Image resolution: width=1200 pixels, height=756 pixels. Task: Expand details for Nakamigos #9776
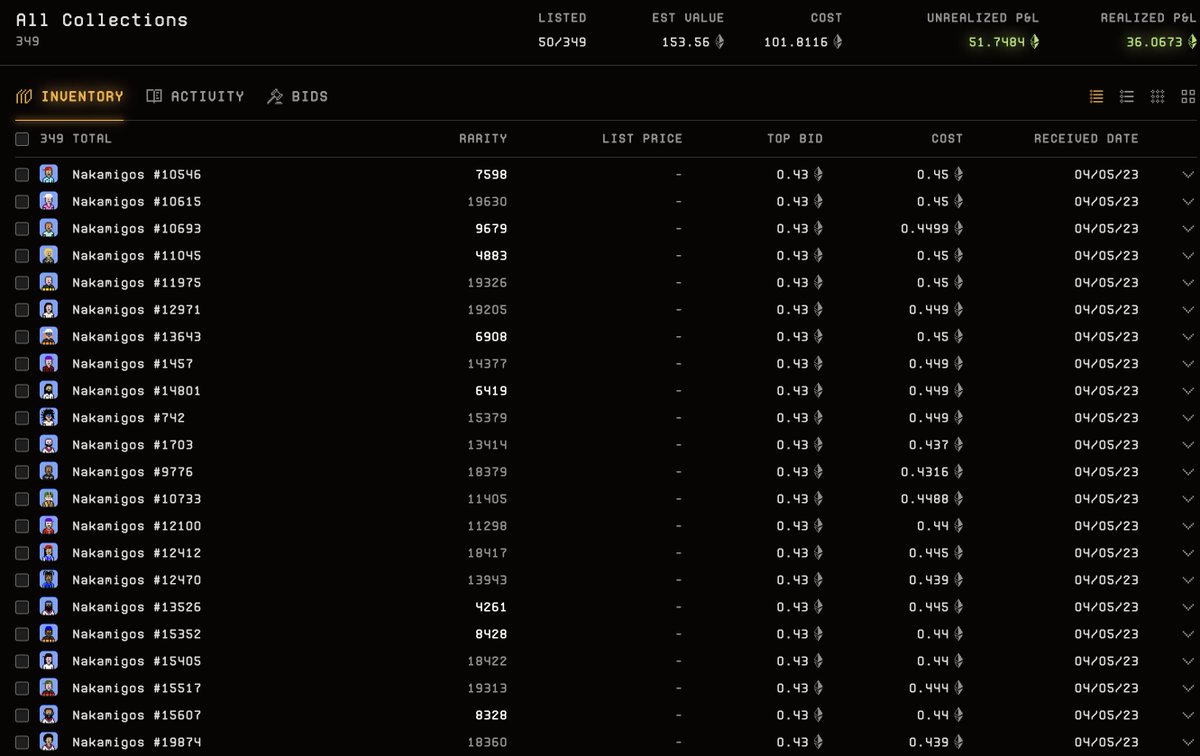(x=1188, y=471)
